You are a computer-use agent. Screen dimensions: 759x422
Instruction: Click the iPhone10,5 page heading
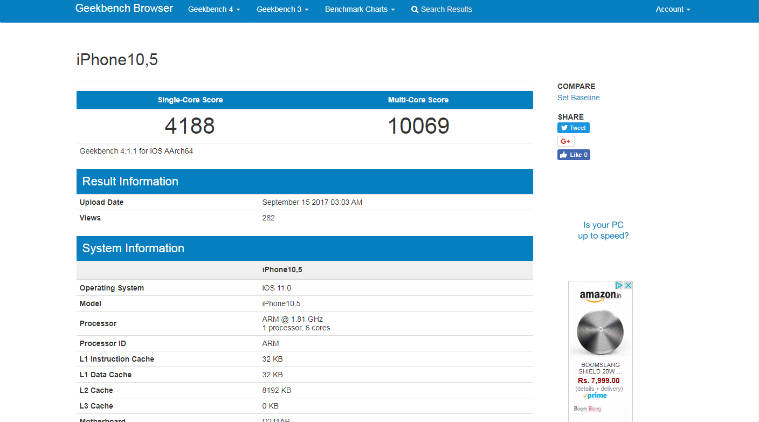click(x=117, y=60)
